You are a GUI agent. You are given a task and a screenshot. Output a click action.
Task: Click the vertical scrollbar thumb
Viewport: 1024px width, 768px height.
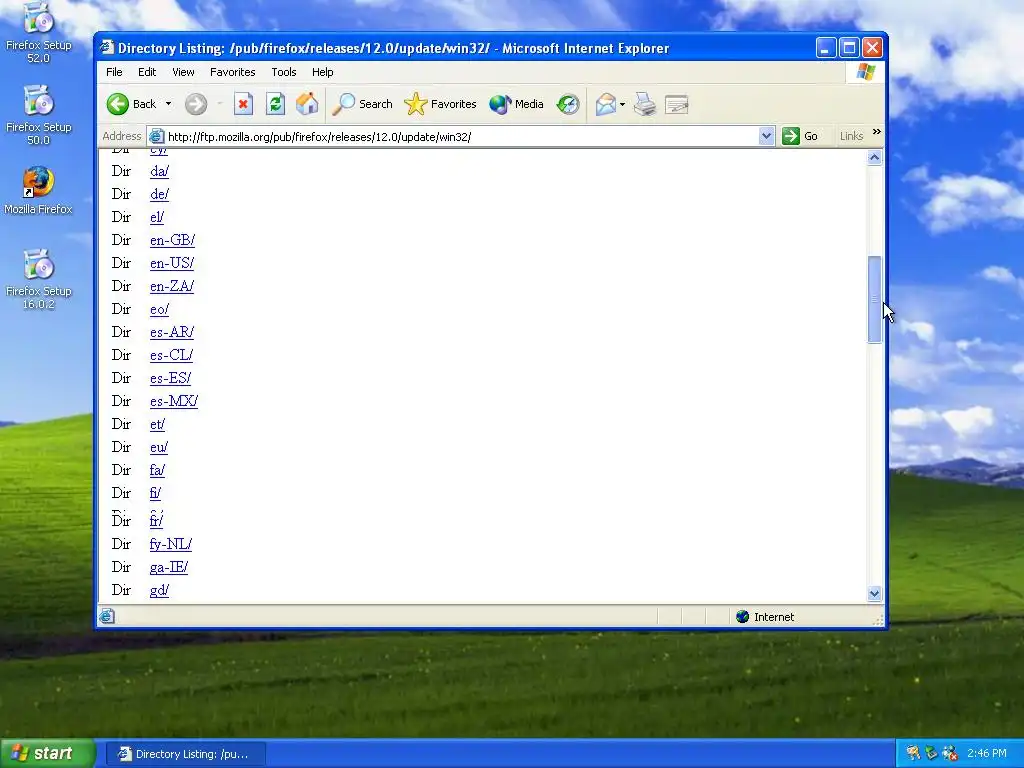874,299
